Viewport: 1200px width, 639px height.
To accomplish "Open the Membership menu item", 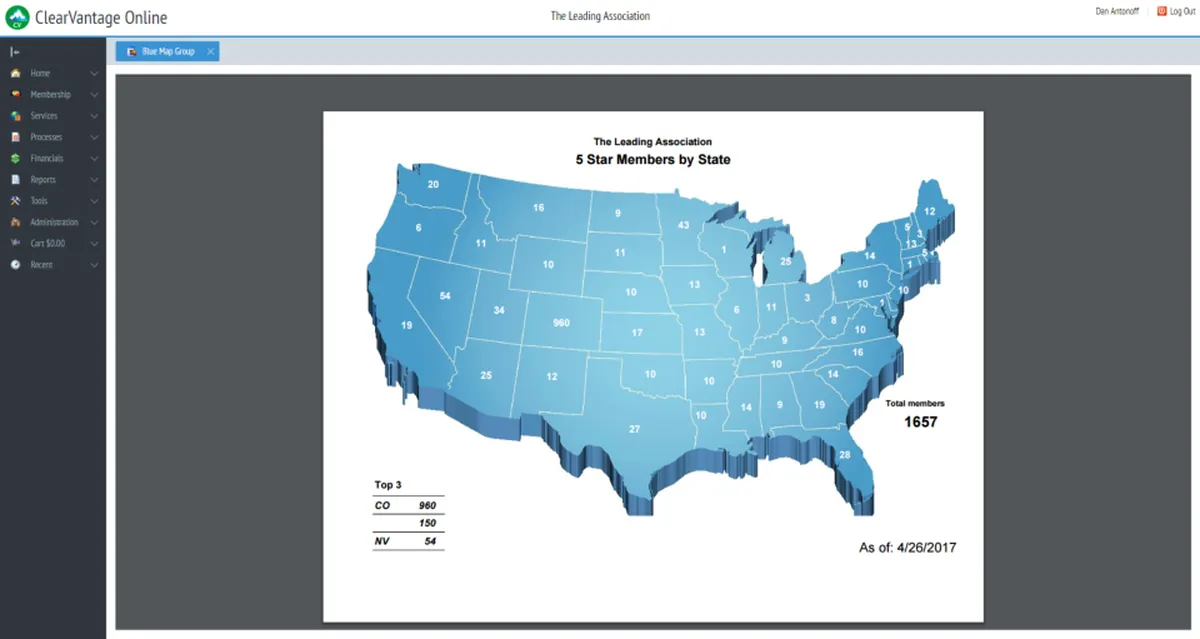I will coord(50,94).
